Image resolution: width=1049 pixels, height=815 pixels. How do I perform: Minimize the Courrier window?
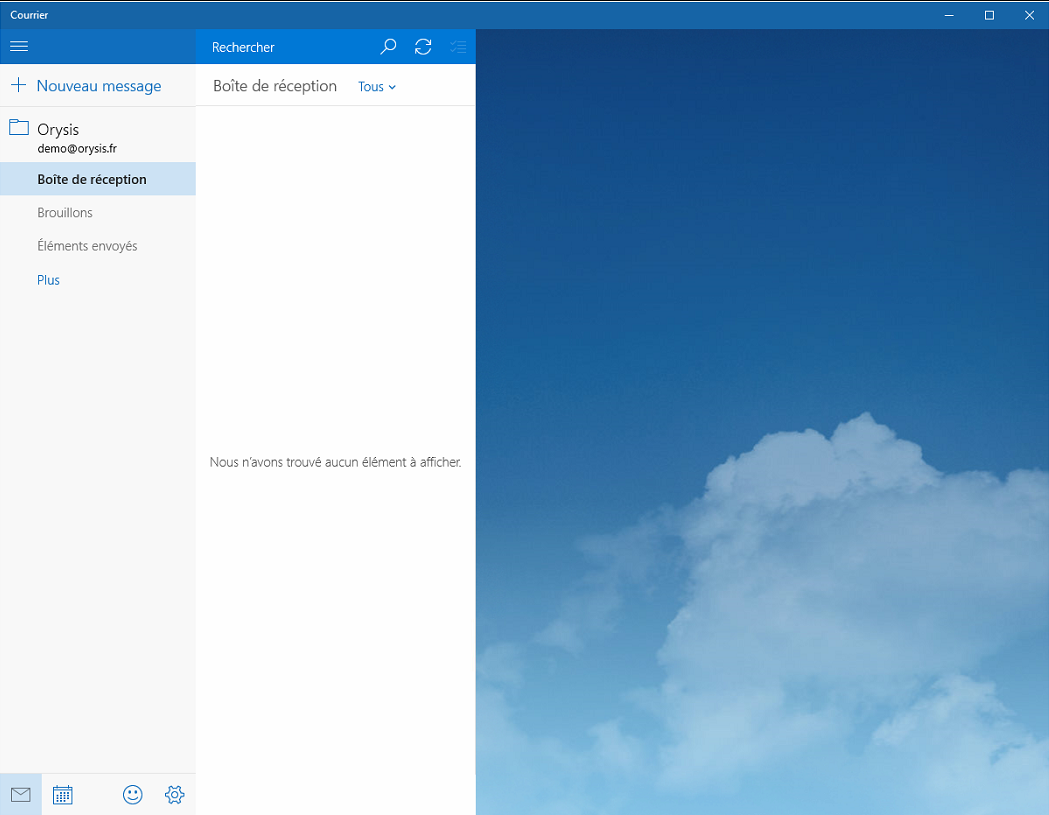click(949, 15)
